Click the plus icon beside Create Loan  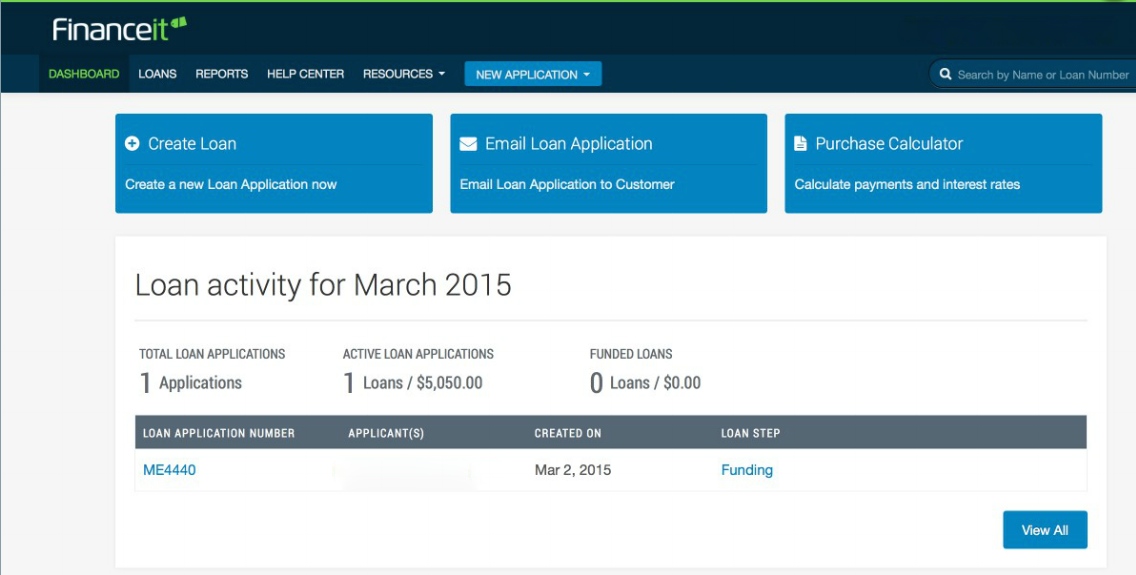click(132, 143)
